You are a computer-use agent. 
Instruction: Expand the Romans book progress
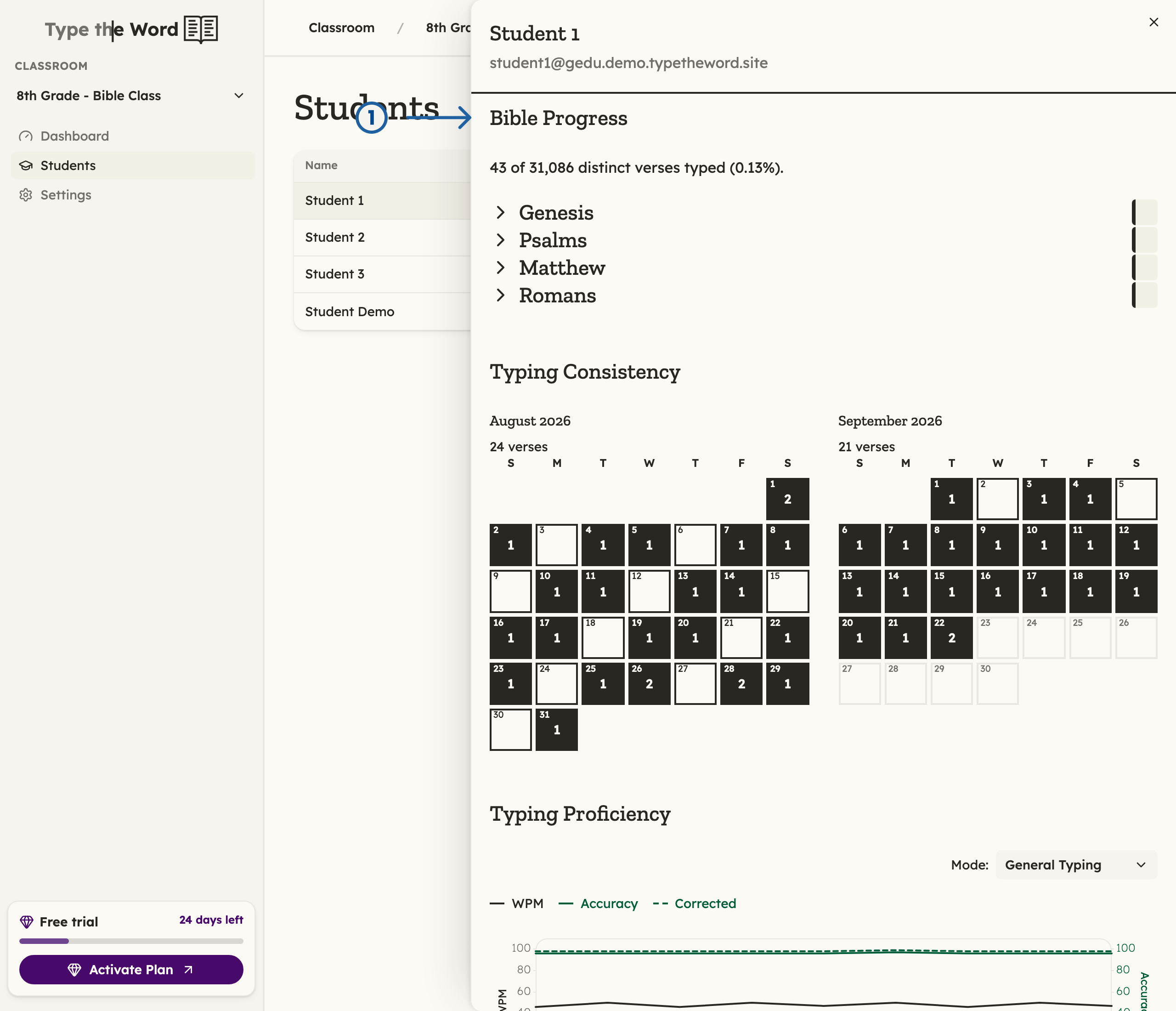point(500,295)
